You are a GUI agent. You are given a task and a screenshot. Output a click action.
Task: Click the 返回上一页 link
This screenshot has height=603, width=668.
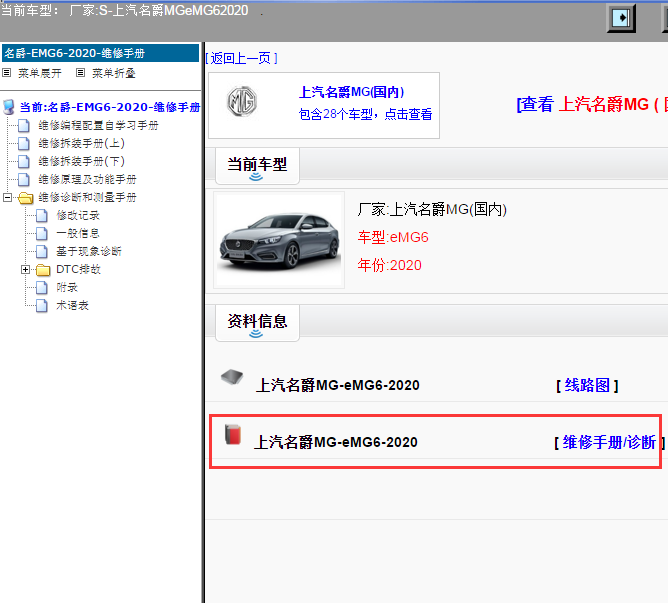[241, 58]
